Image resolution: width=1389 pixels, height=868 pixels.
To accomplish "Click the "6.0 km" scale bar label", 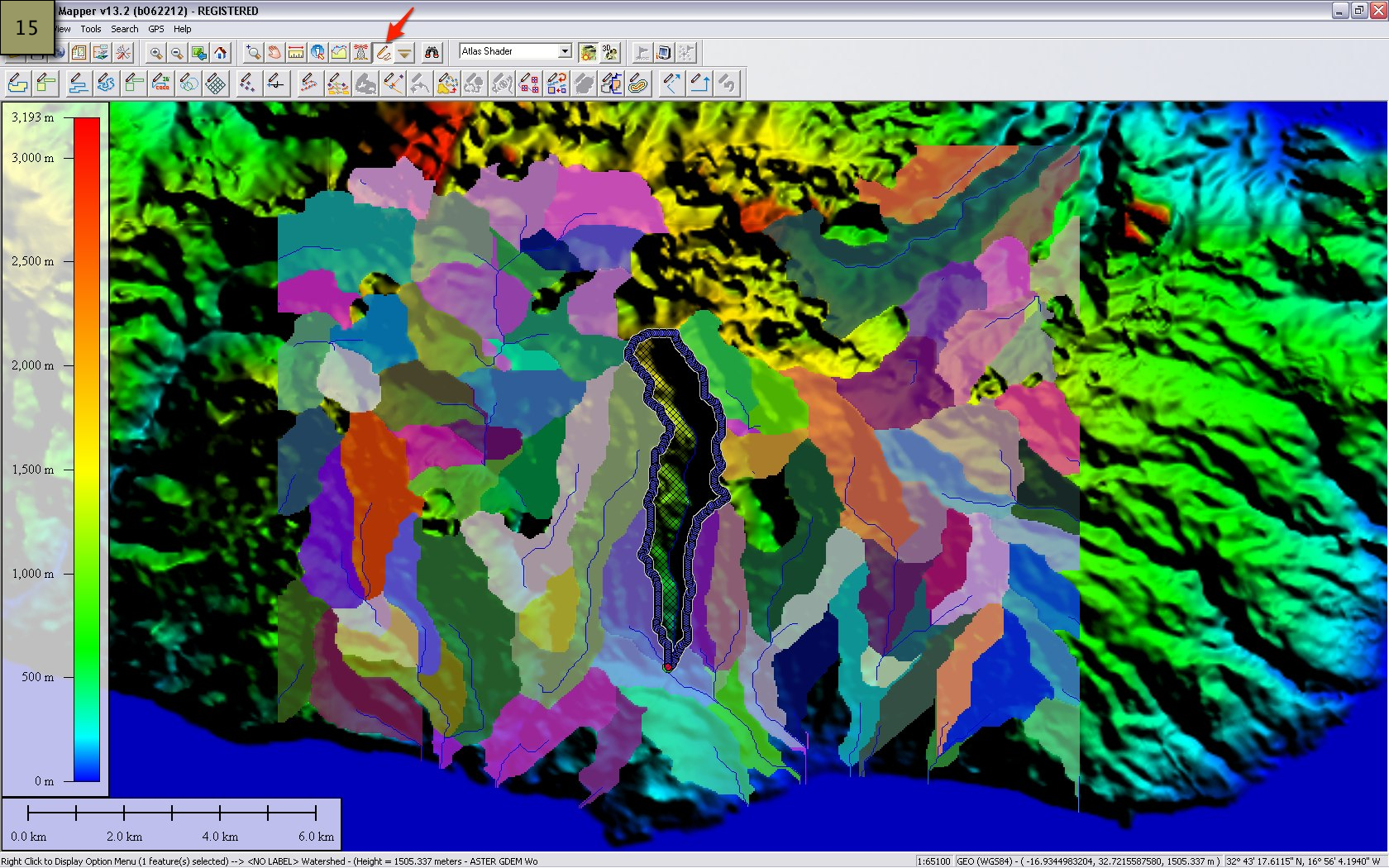I will [316, 837].
